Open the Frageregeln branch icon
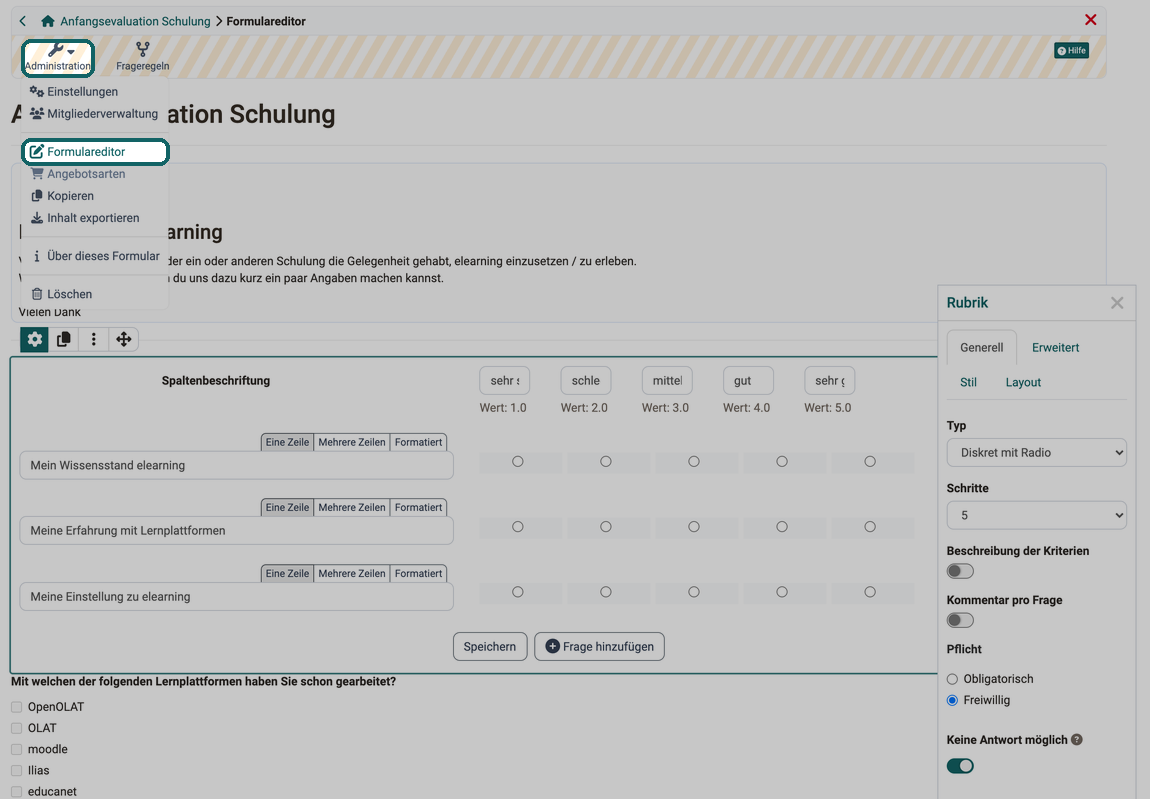This screenshot has height=799, width=1150. coord(142,49)
